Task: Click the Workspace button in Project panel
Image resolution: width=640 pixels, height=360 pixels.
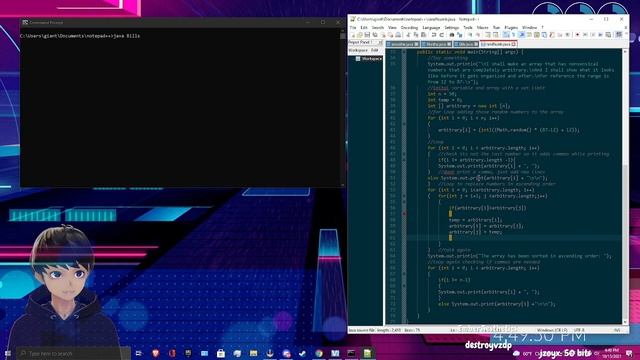Action: (358, 50)
